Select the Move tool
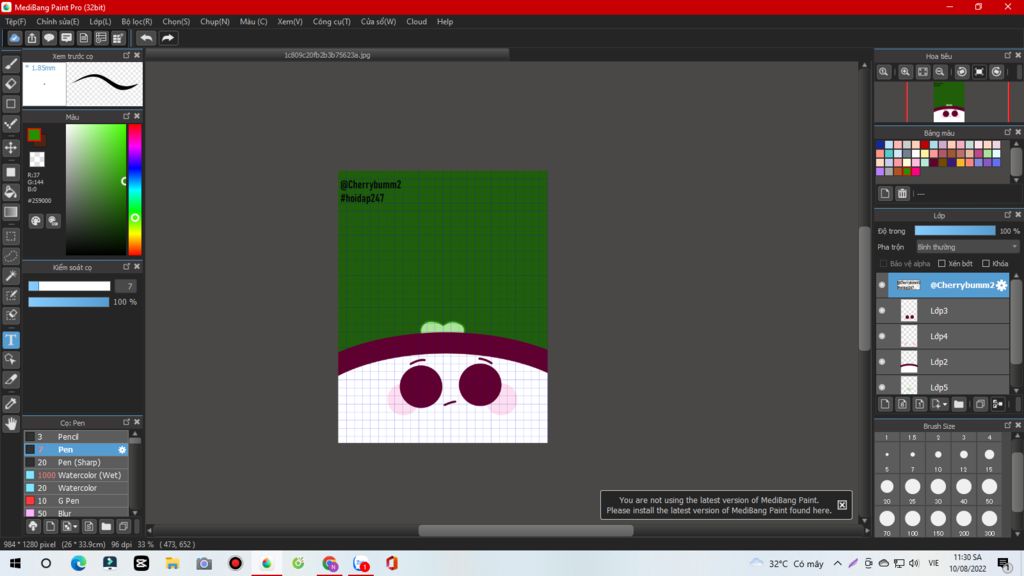Screen dimensions: 1024x576 coord(11,148)
